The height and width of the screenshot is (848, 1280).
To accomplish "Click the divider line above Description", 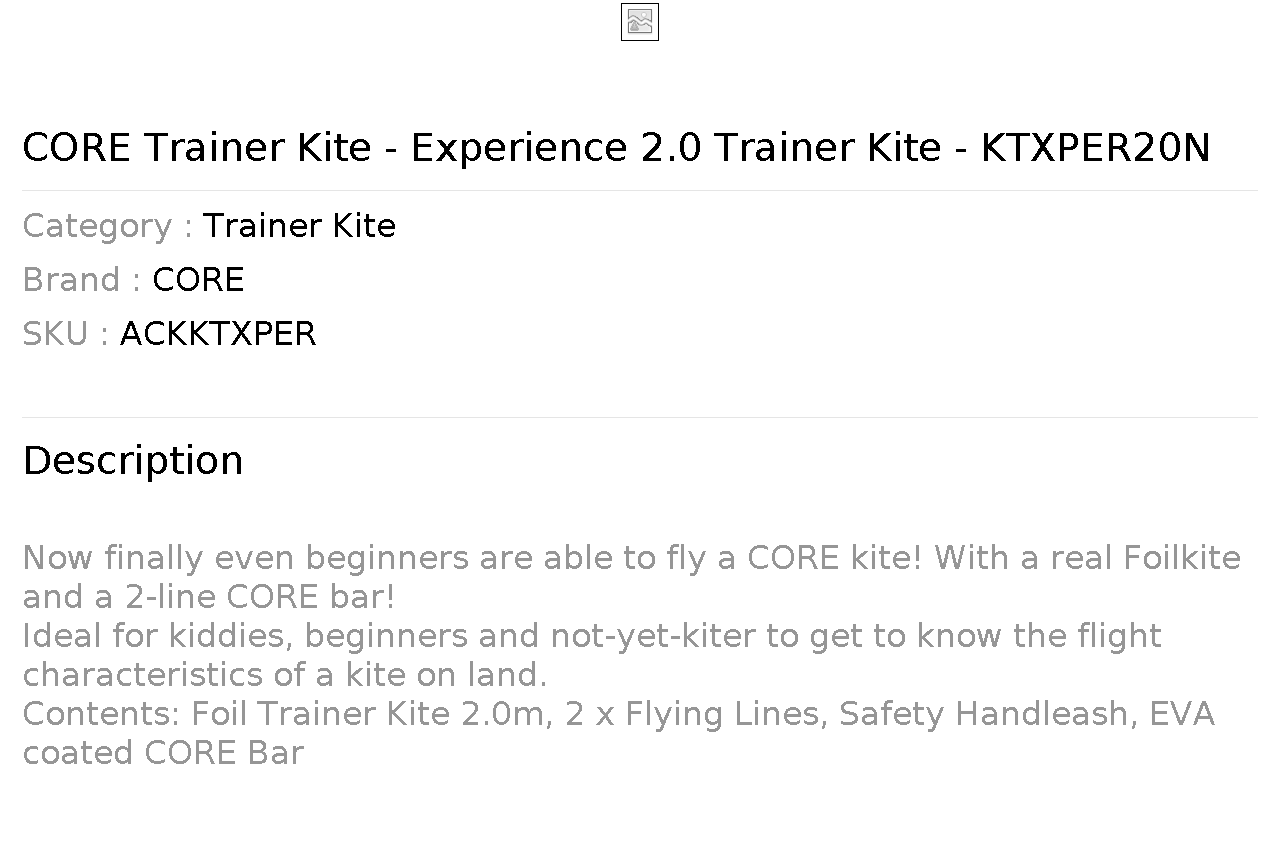I will [640, 417].
